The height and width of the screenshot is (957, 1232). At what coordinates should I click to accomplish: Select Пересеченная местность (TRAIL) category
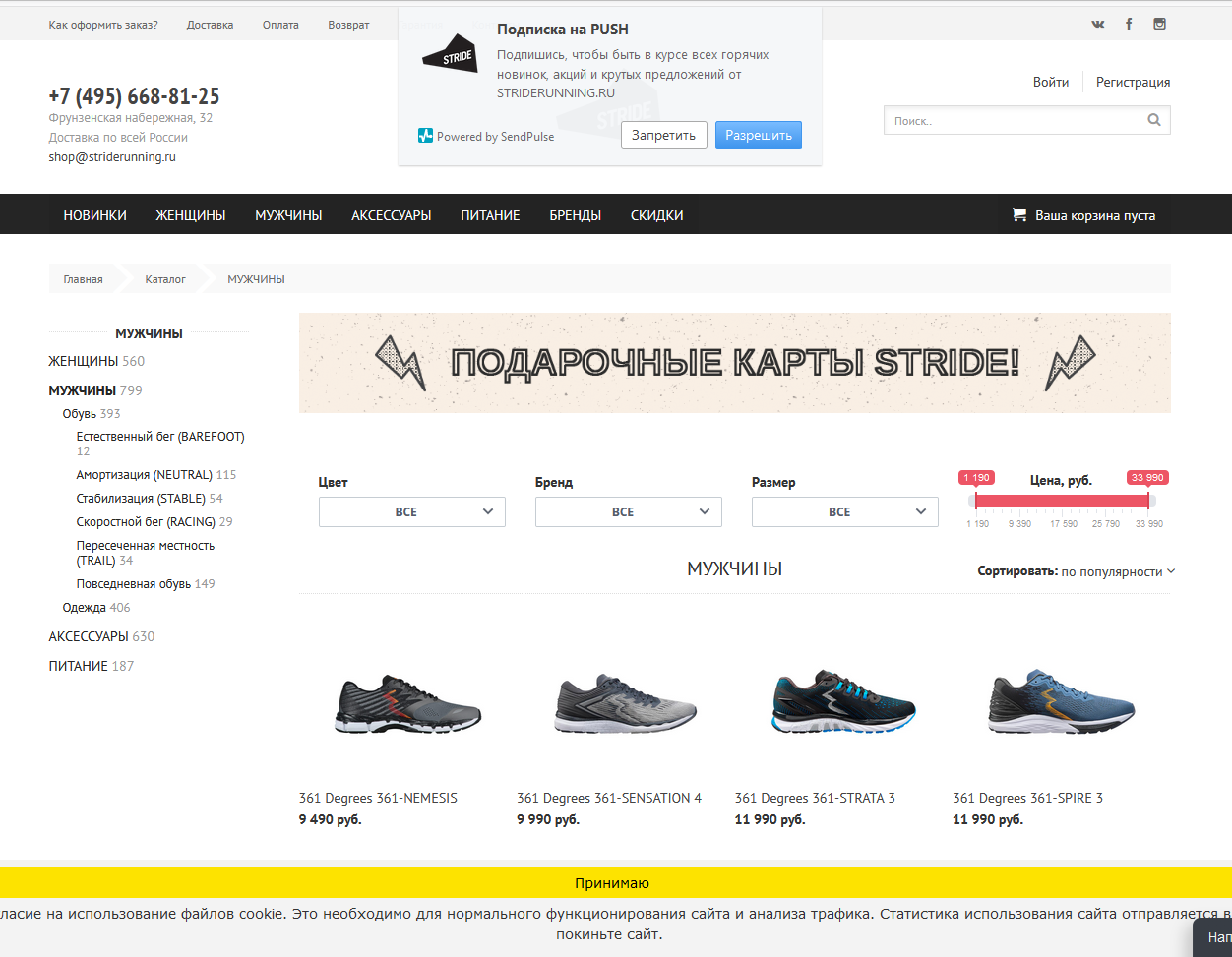coord(146,553)
